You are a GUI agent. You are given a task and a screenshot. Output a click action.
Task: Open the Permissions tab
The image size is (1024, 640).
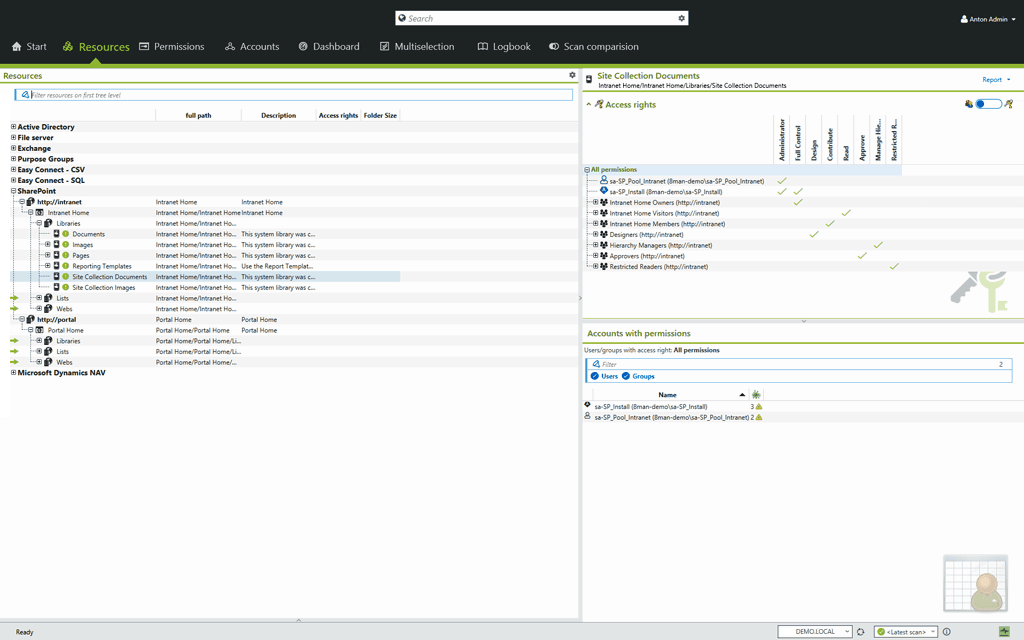(x=172, y=46)
